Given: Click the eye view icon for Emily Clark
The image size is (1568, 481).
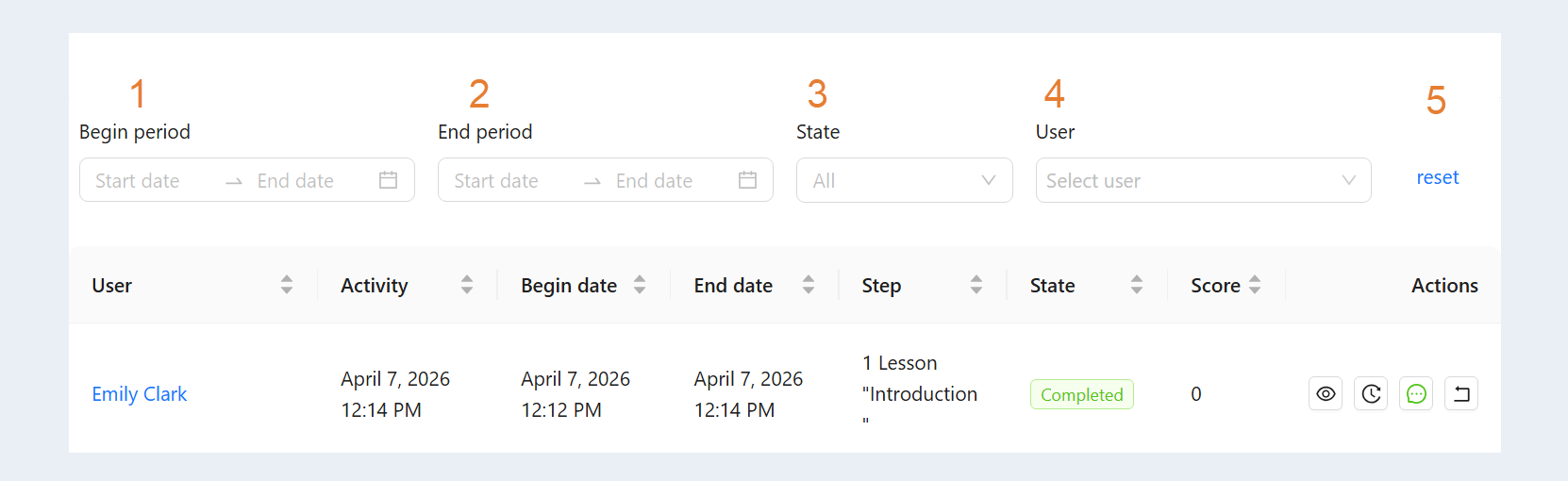Looking at the screenshot, I should (x=1326, y=394).
